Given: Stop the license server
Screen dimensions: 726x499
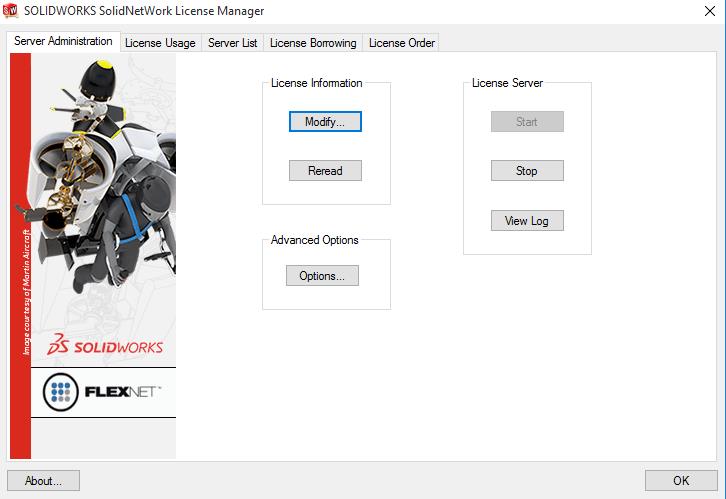Looking at the screenshot, I should click(x=527, y=171).
